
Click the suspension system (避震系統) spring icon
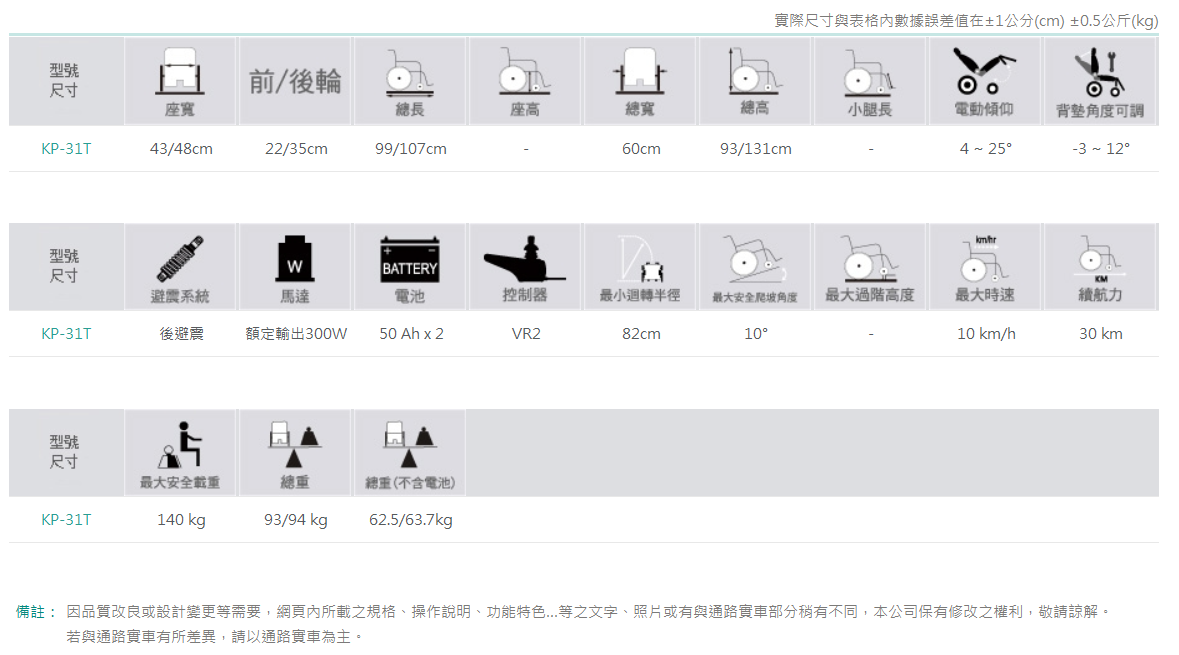(x=180, y=258)
